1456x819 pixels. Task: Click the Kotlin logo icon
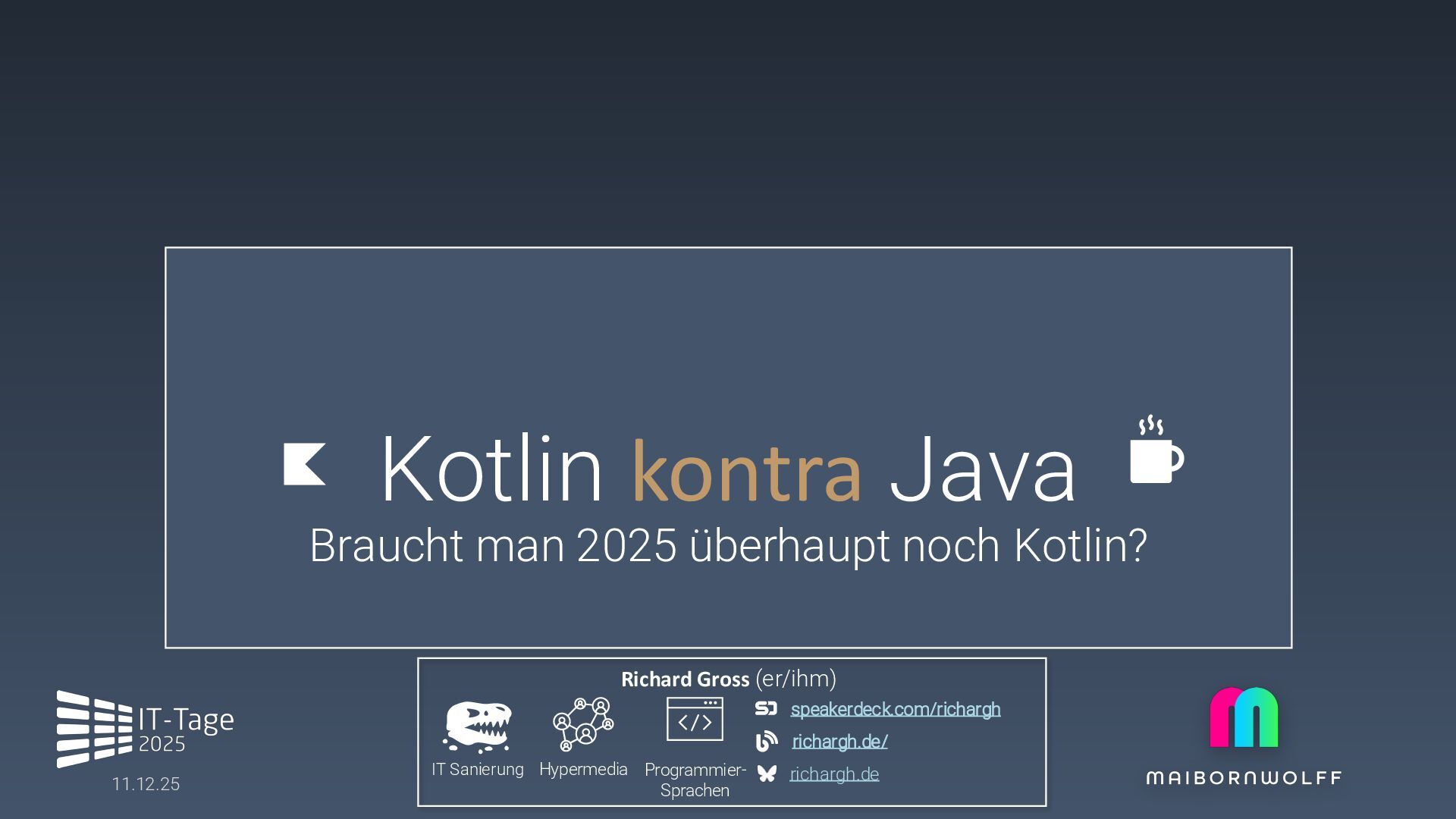click(x=304, y=463)
